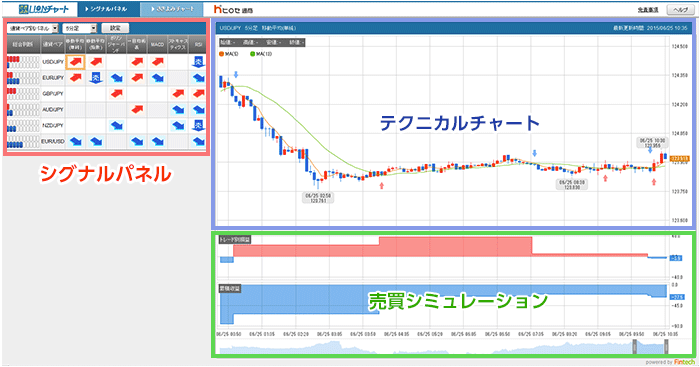700x367 pixels.
Task: Click the 一目均衡表 column header
Action: pyautogui.click(x=137, y=44)
